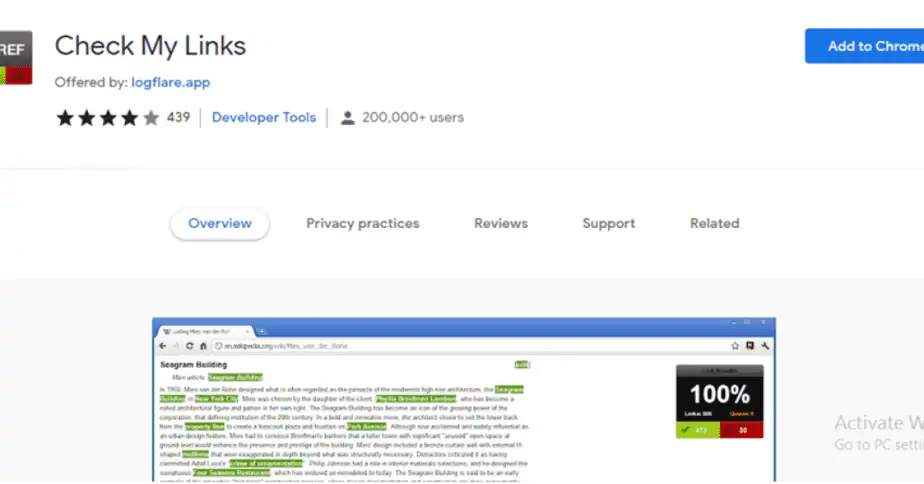Go to the Support tab

(x=608, y=224)
